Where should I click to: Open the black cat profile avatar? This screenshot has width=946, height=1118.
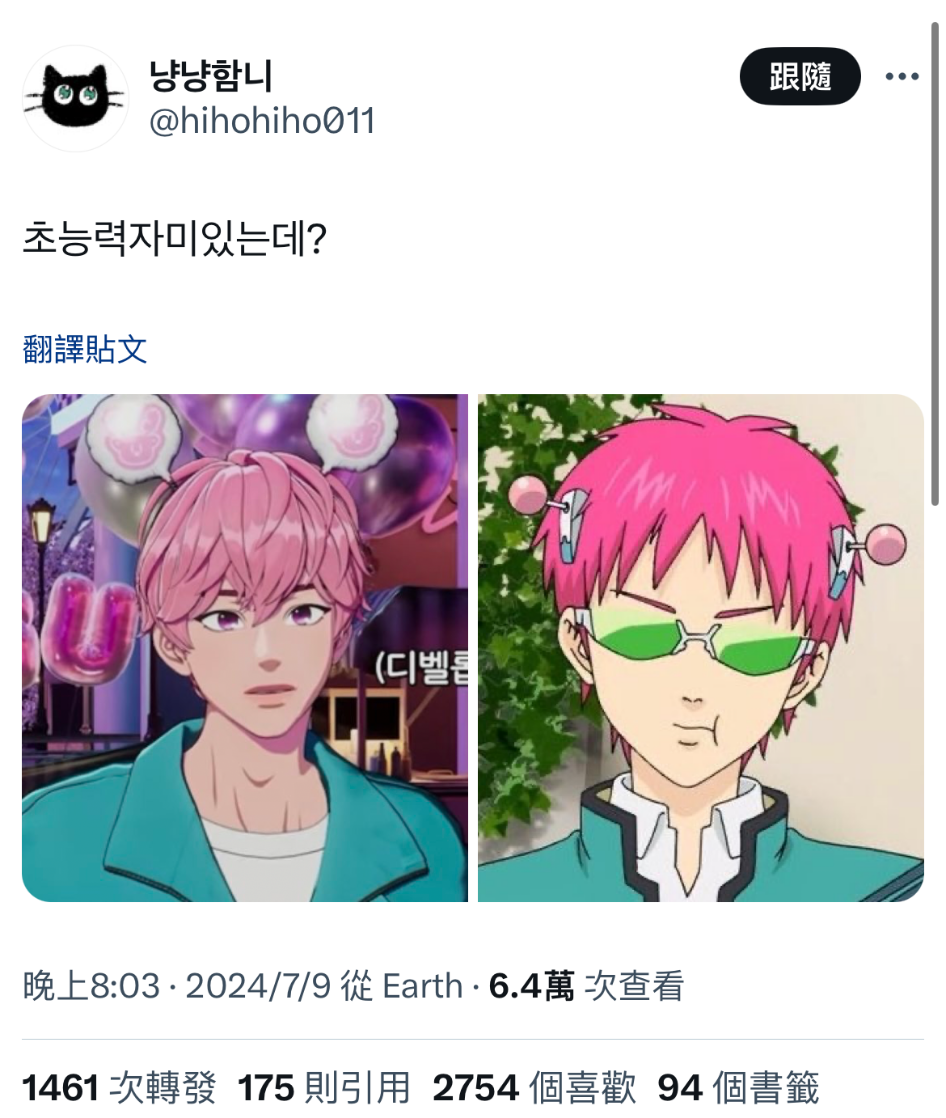point(76,98)
